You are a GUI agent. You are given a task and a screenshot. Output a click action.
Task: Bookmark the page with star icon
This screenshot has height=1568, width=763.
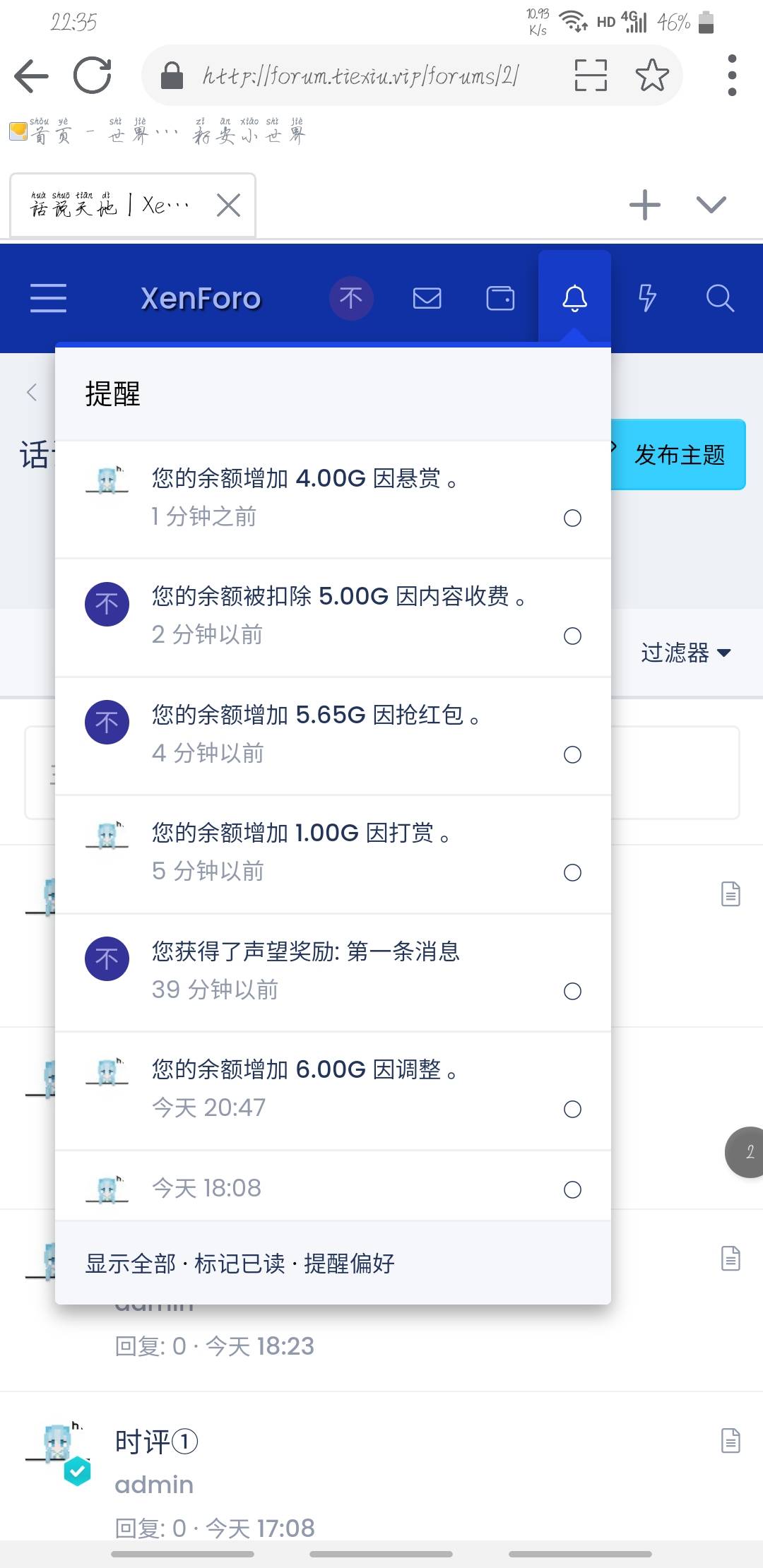(651, 75)
